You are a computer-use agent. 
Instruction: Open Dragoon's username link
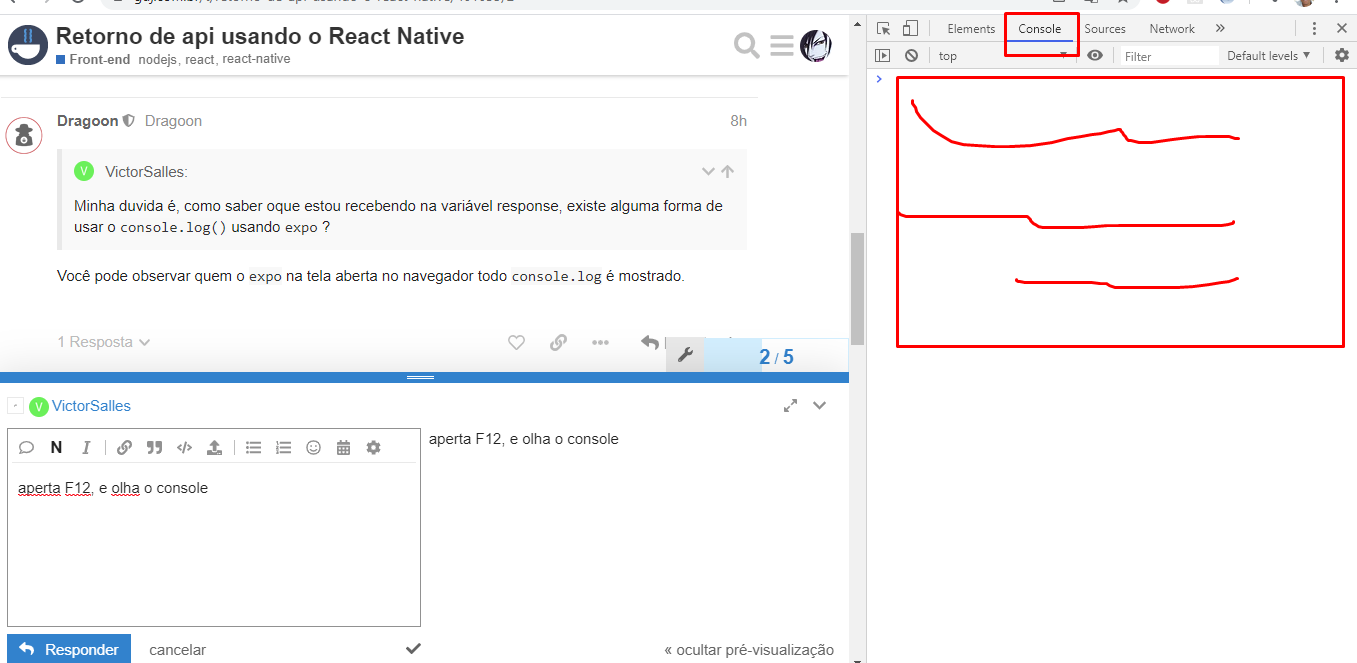pyautogui.click(x=88, y=121)
